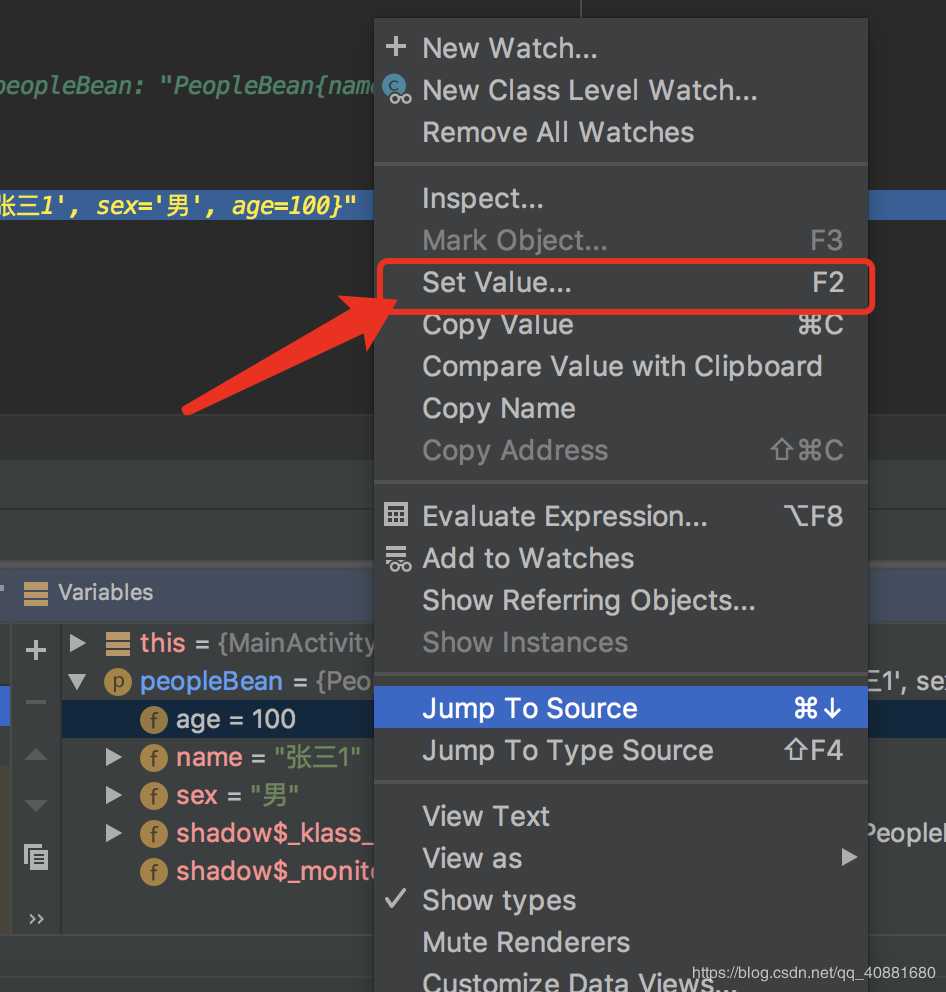Click the plus icon beside New Watch
The width and height of the screenshot is (946, 992).
click(396, 47)
